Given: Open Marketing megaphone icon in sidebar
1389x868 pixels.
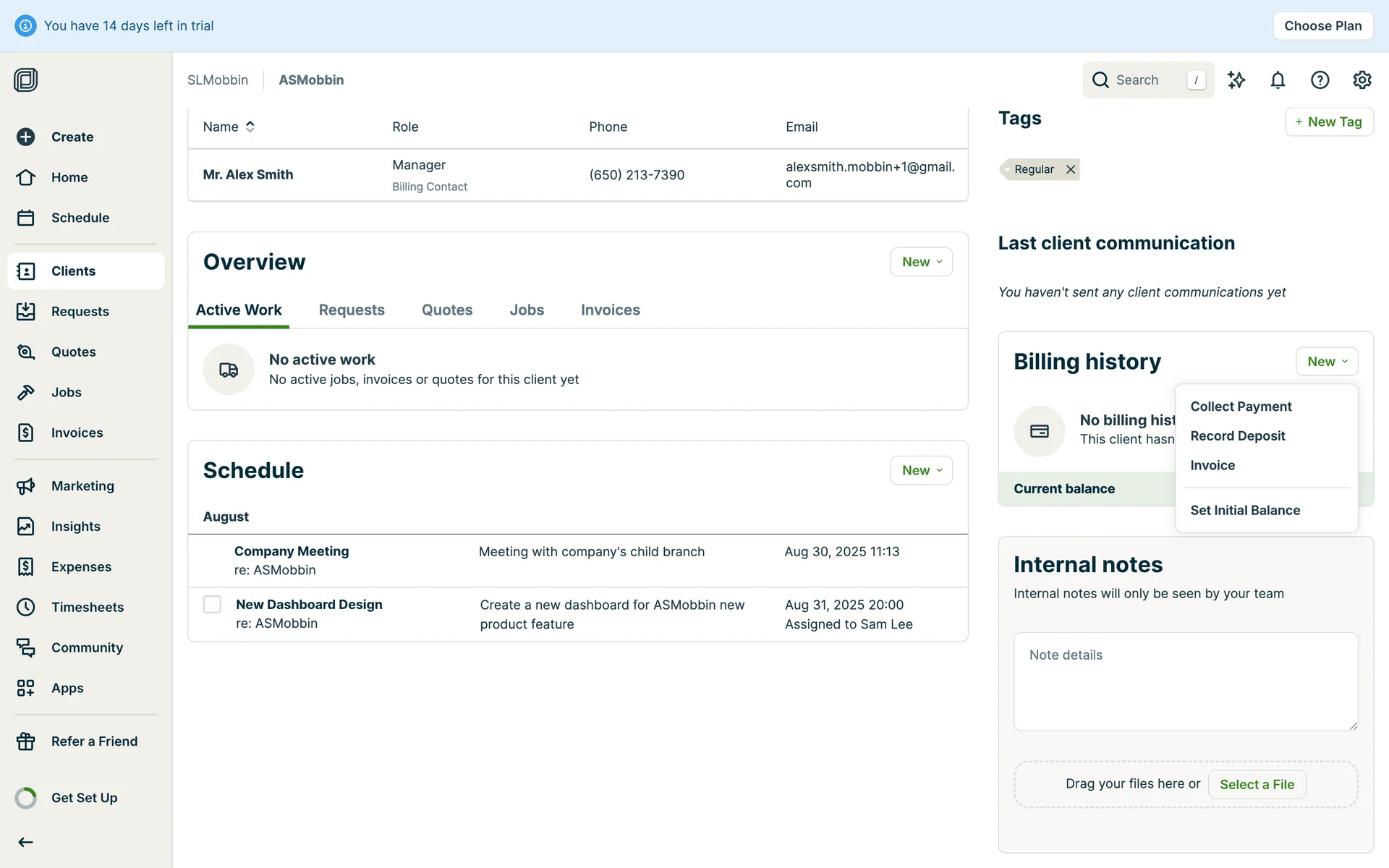Looking at the screenshot, I should 26,486.
